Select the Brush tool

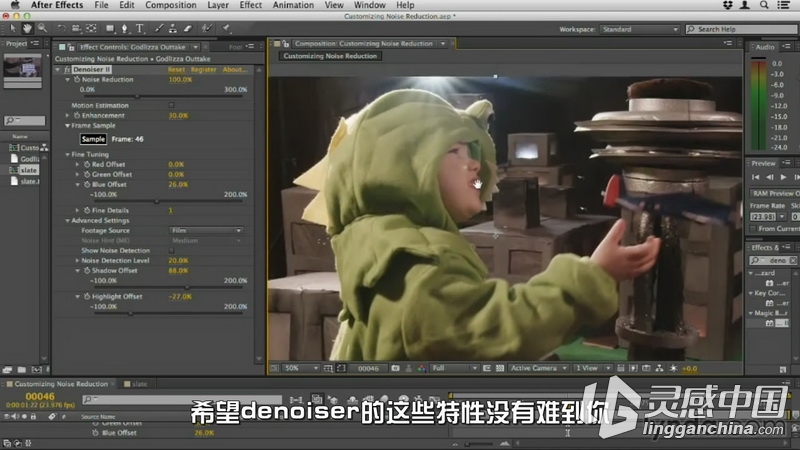(x=159, y=29)
